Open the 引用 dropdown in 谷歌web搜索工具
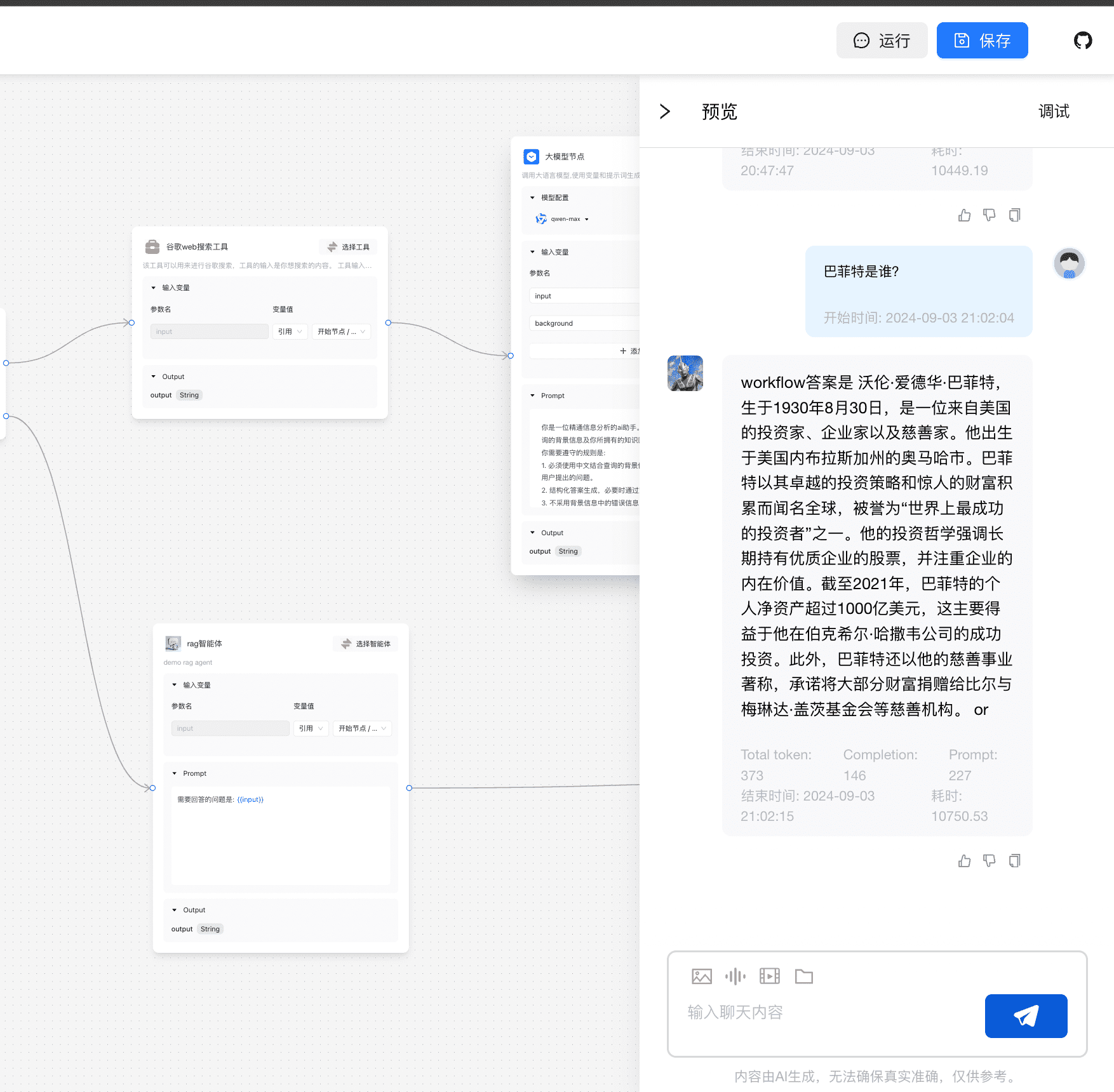 [x=290, y=331]
